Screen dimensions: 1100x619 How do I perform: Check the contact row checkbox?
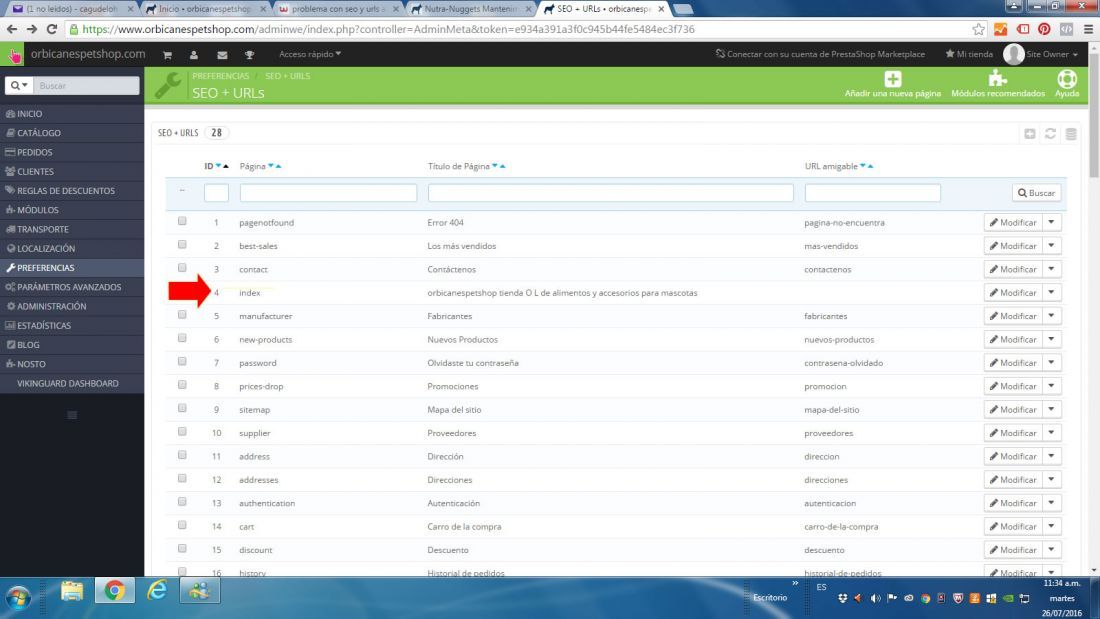point(182,267)
